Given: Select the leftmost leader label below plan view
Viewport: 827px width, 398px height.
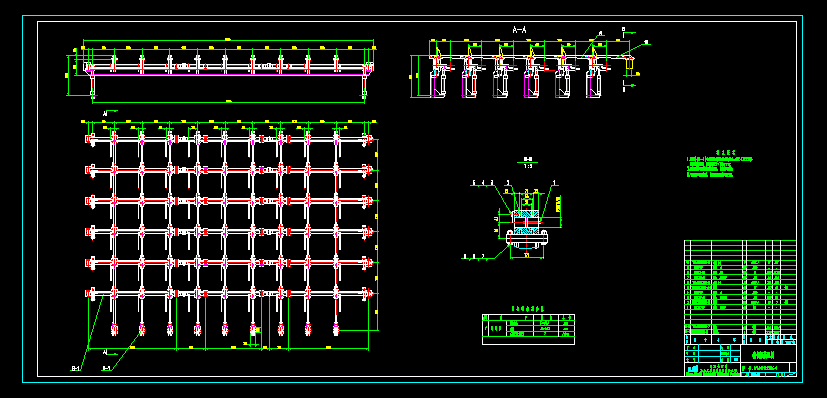Looking at the screenshot, I should [x=75, y=368].
